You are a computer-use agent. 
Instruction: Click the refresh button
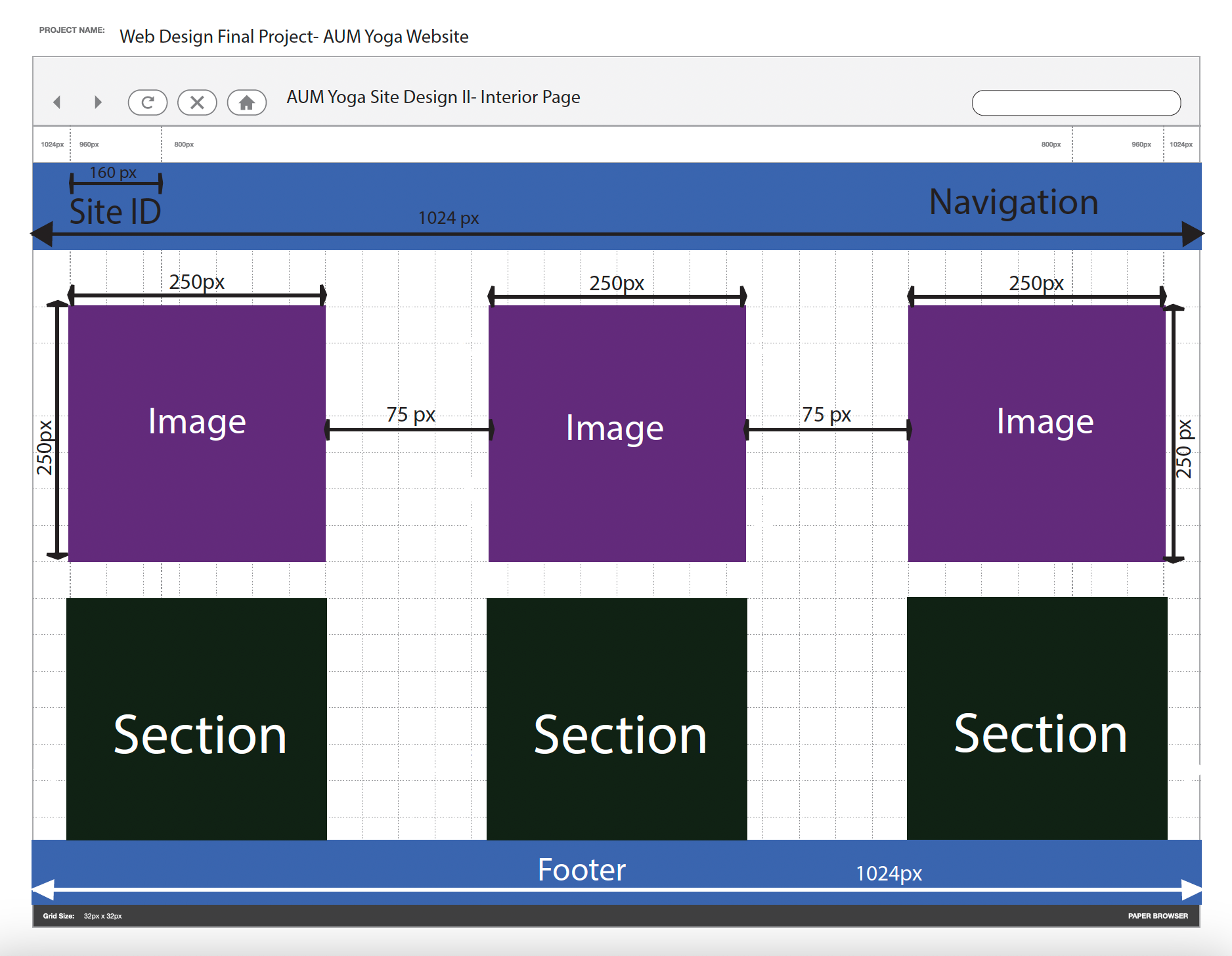[148, 102]
